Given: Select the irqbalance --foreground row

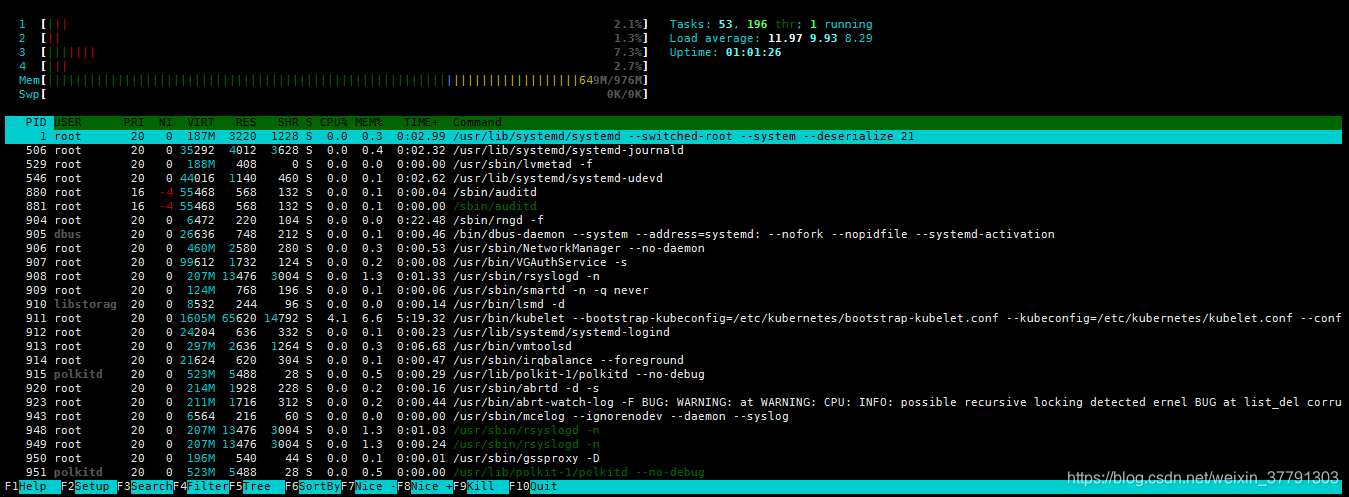Looking at the screenshot, I should (x=674, y=360).
